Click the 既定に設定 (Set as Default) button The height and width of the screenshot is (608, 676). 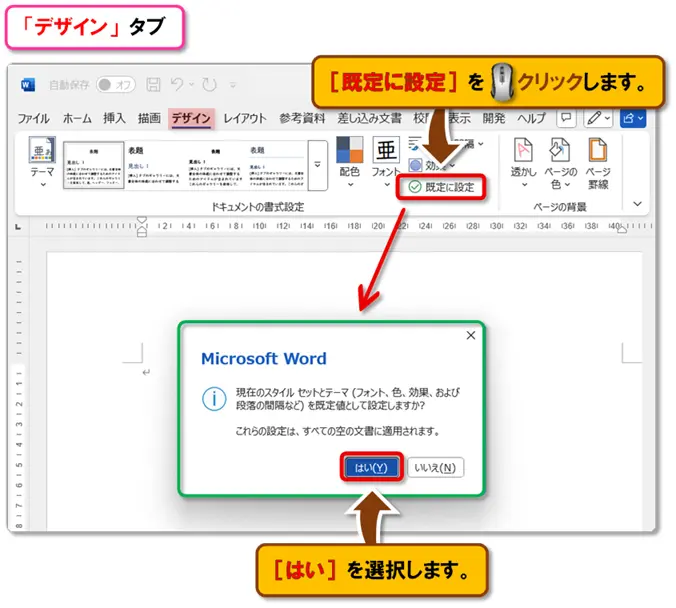coord(441,187)
